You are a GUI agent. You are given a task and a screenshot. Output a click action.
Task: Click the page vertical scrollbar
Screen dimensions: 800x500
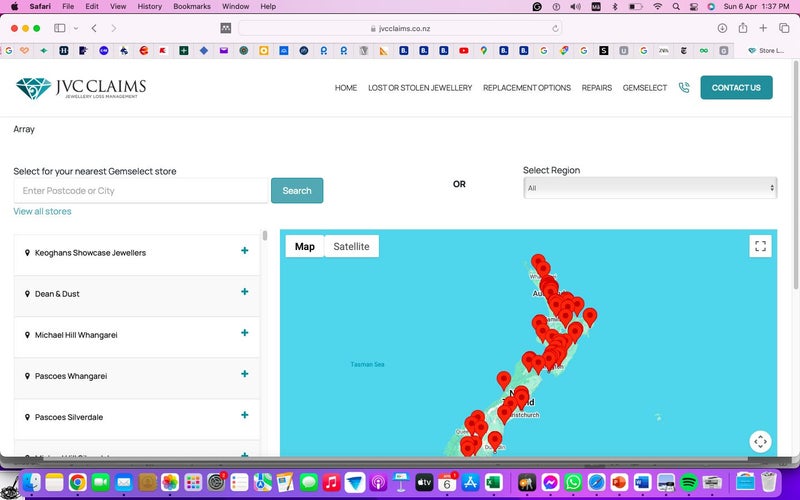[x=796, y=173]
